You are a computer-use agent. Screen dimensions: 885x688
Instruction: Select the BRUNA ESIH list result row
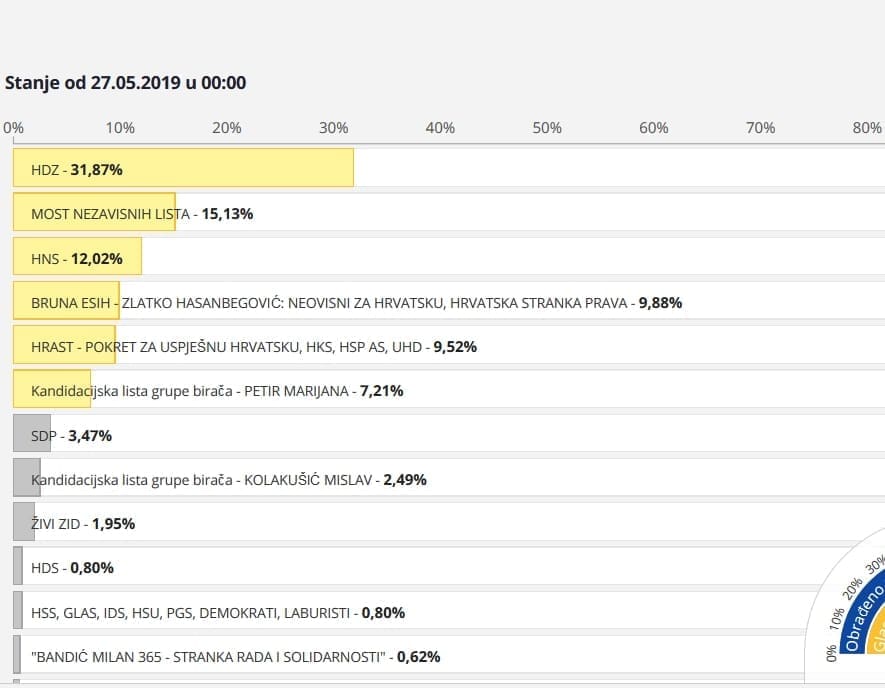tap(356, 302)
